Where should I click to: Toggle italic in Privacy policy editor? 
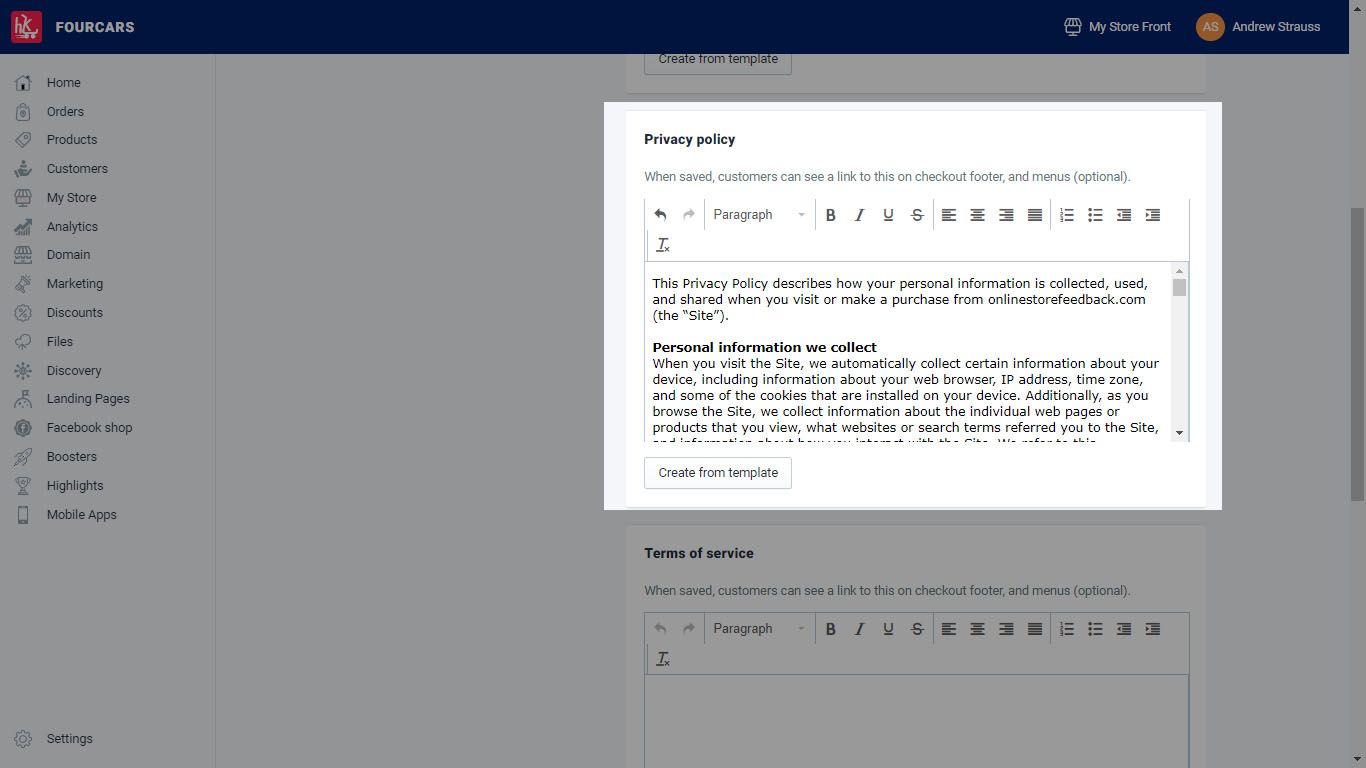pos(859,215)
